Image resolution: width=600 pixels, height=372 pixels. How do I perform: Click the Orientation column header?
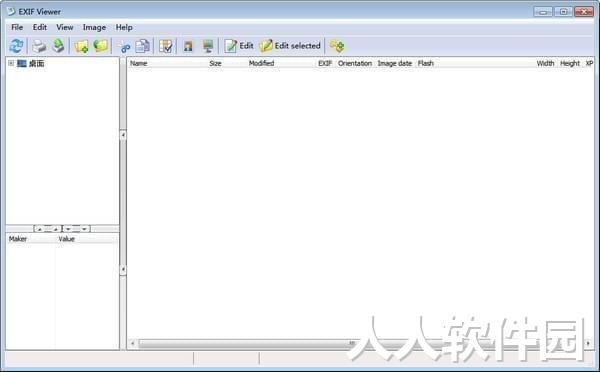tap(355, 63)
